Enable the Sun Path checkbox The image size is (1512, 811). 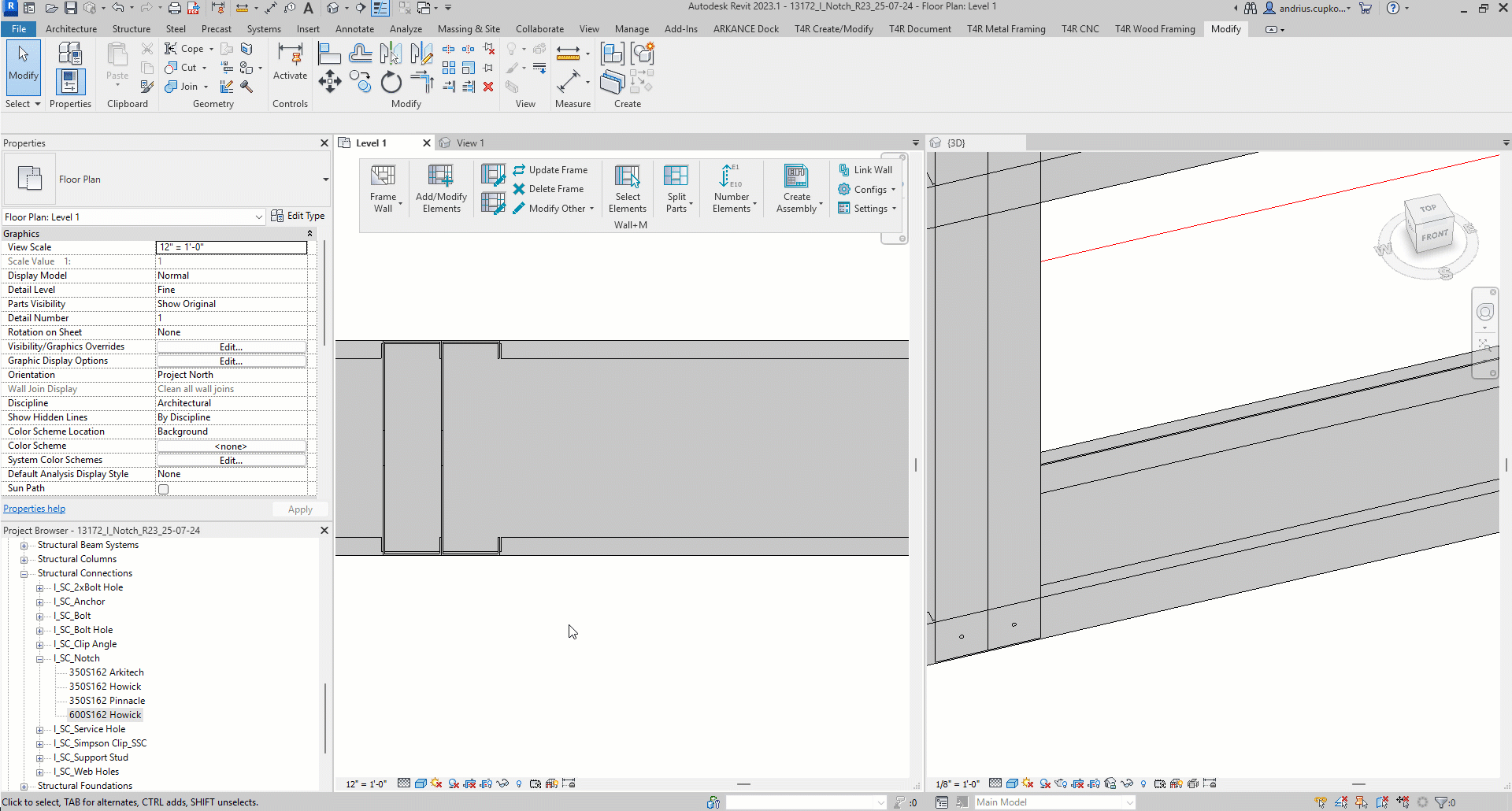click(164, 489)
